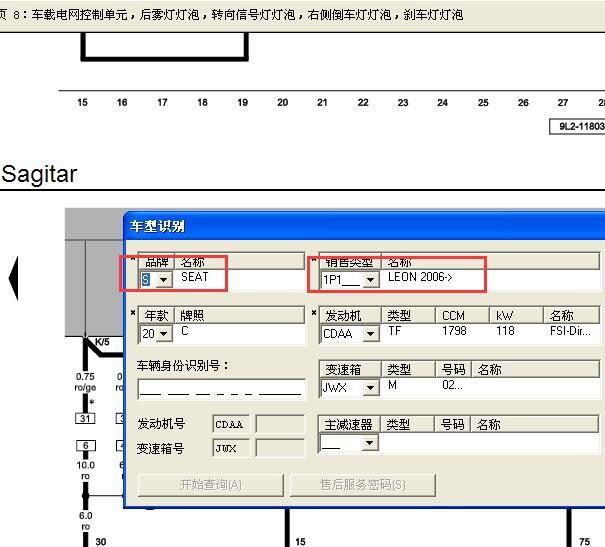The height and width of the screenshot is (547, 605).
Task: Click track number 25 on the diagram scale
Action: click(483, 102)
